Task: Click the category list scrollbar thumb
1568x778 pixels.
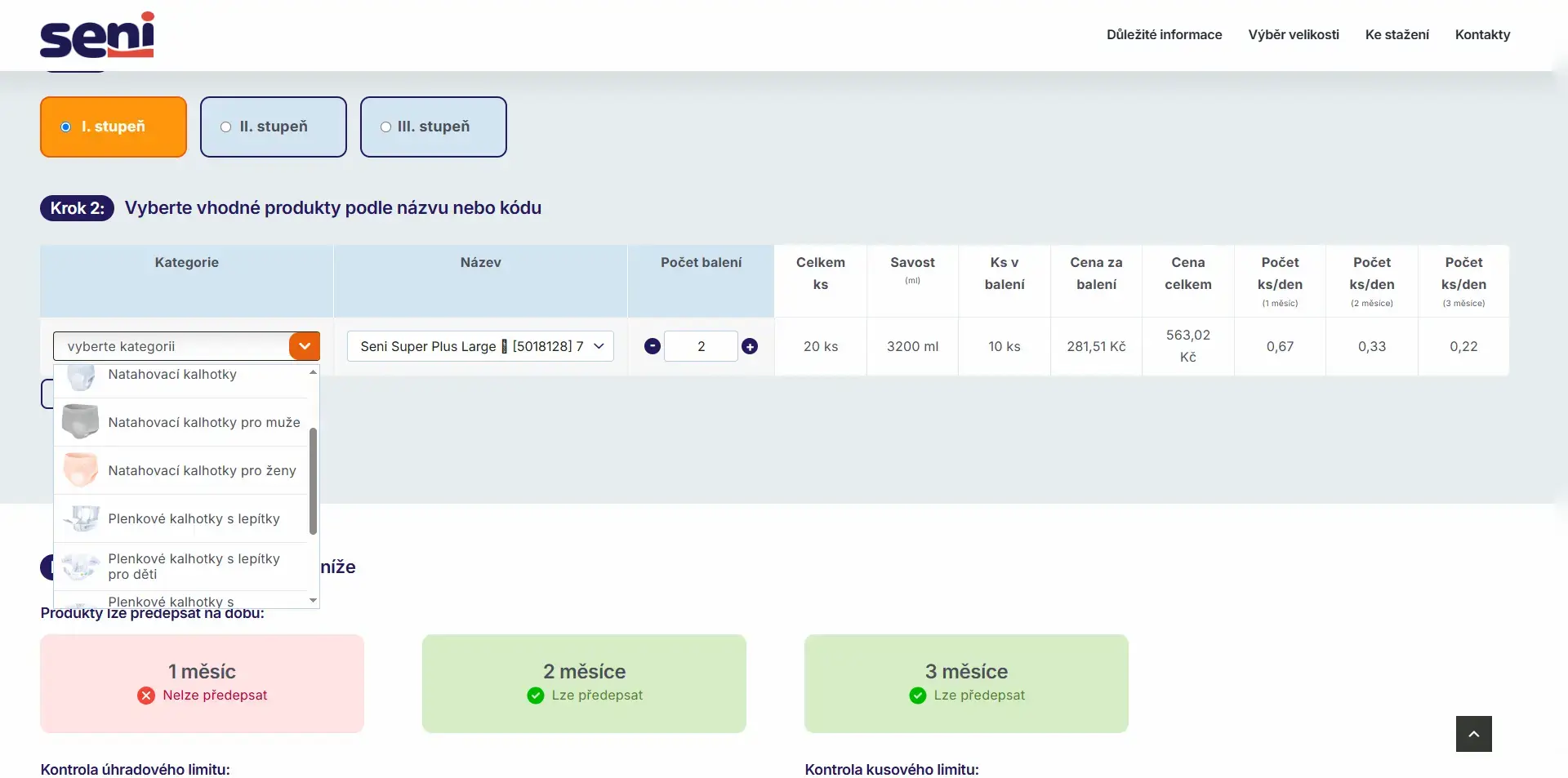Action: pyautogui.click(x=313, y=481)
